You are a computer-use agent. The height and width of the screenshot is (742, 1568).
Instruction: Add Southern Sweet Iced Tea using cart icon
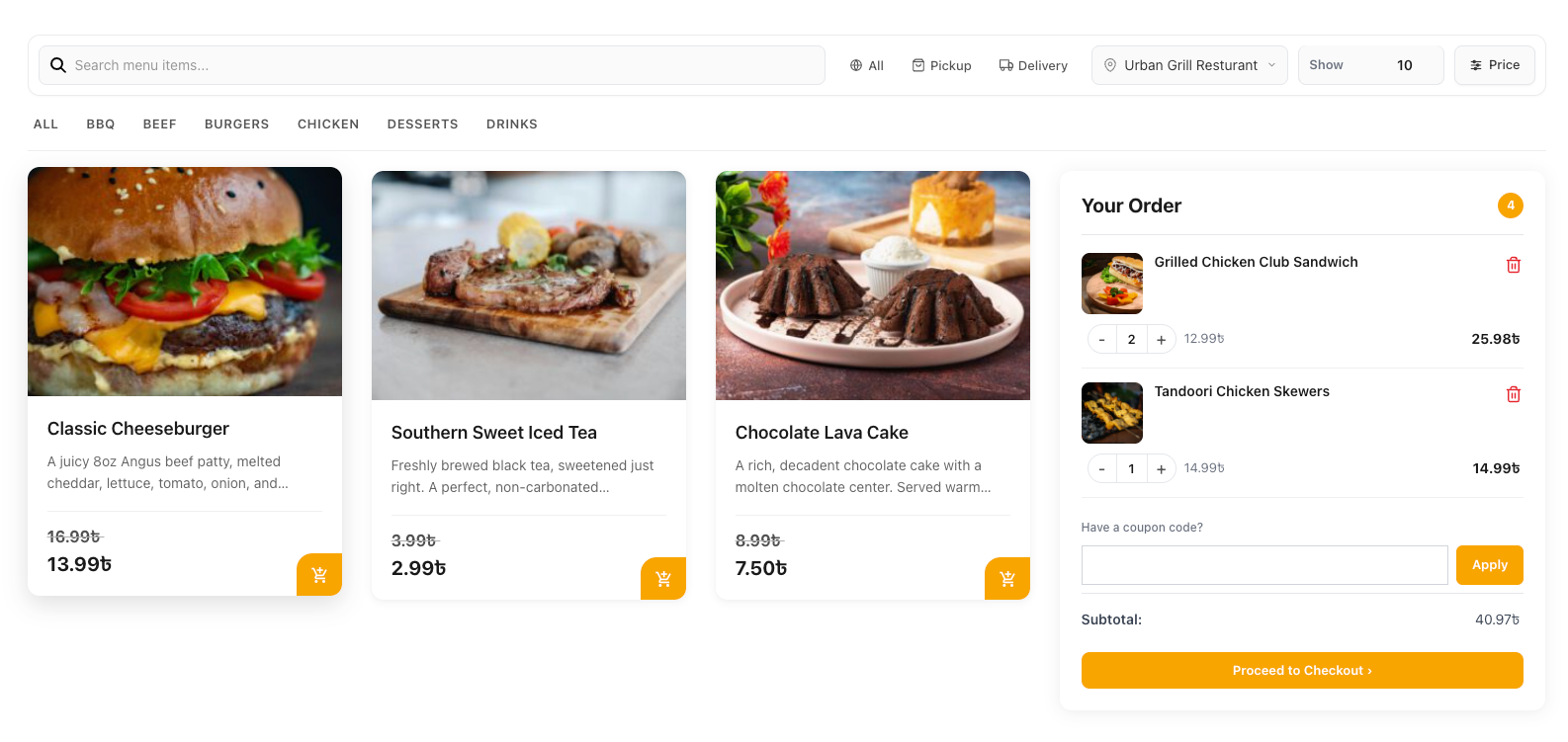tap(662, 578)
